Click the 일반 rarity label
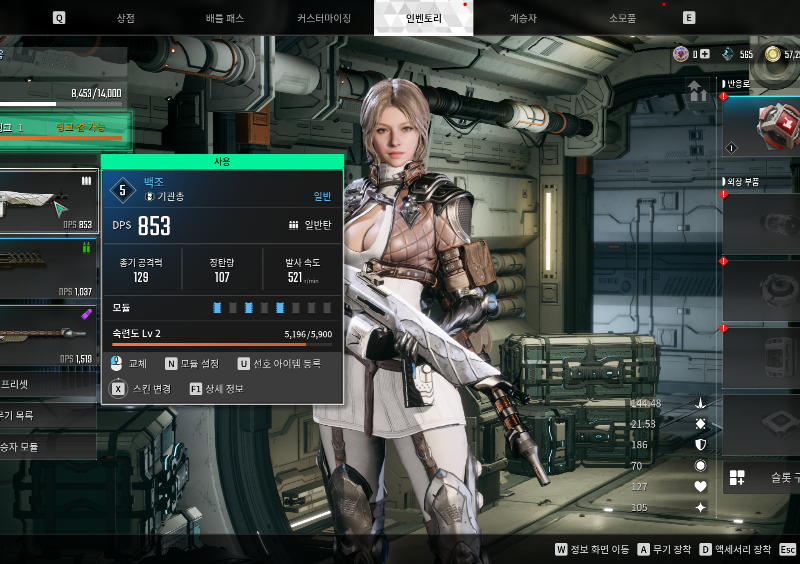This screenshot has width=800, height=564. (322, 197)
